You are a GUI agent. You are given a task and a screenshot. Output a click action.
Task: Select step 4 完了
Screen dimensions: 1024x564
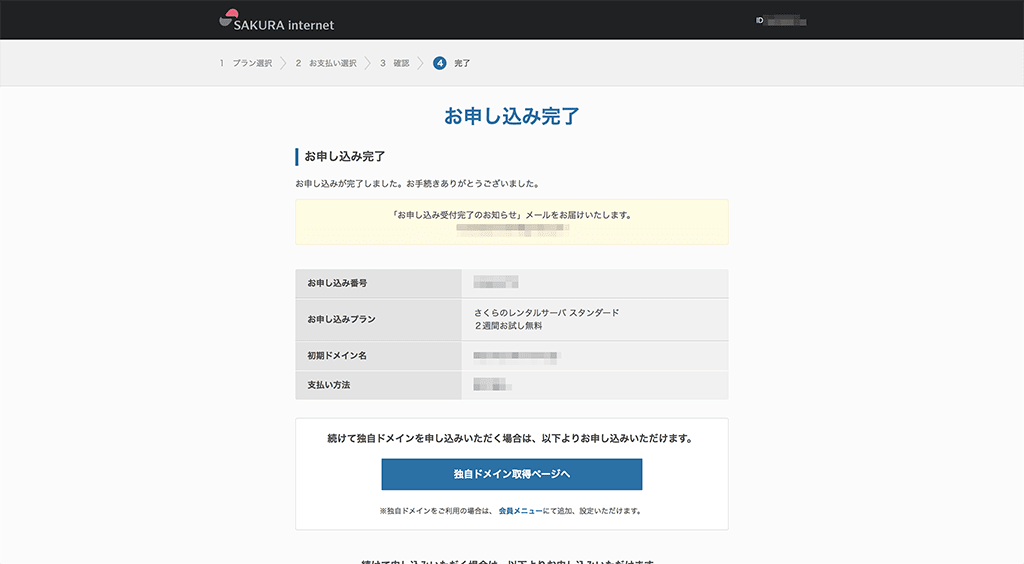pos(451,63)
